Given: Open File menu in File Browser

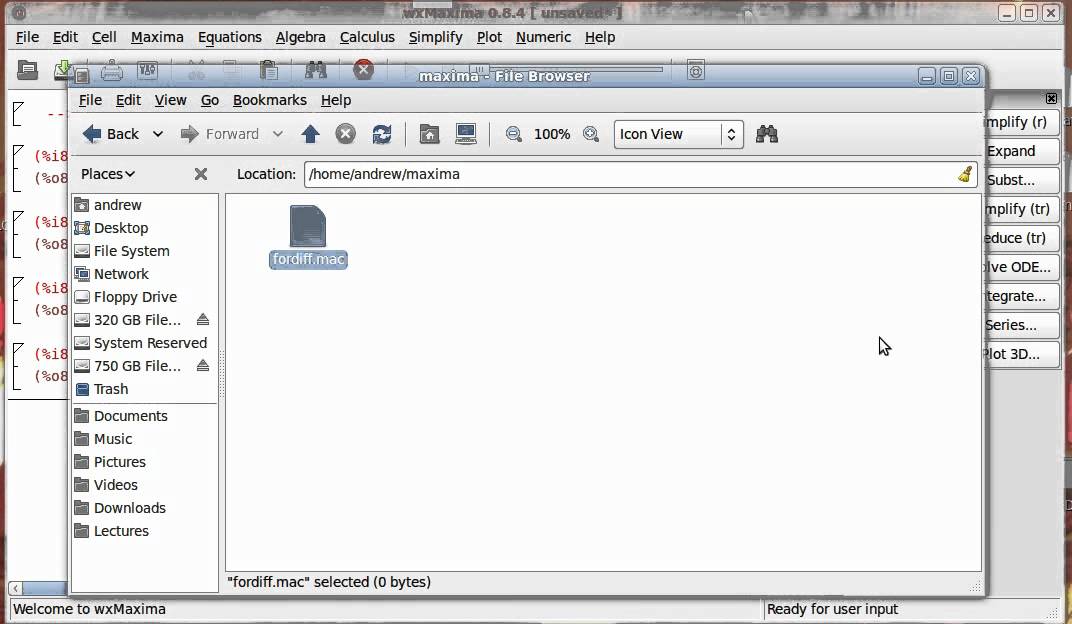Looking at the screenshot, I should (x=90, y=100).
